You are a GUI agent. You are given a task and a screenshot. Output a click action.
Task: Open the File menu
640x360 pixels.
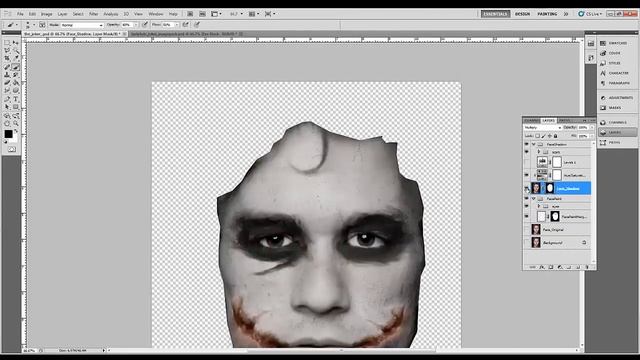click(x=20, y=14)
